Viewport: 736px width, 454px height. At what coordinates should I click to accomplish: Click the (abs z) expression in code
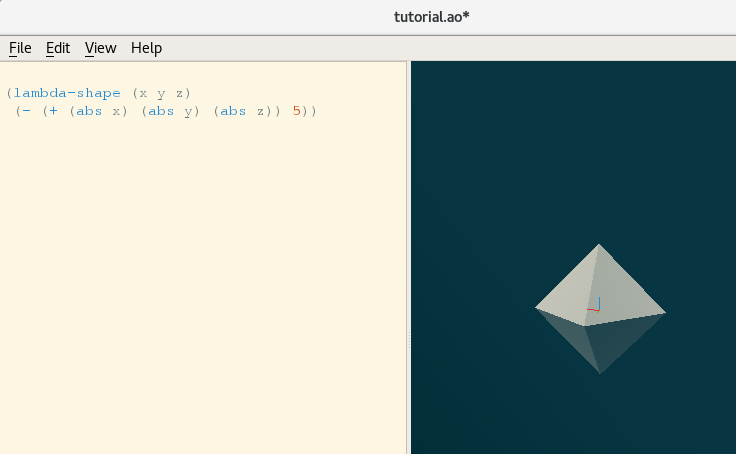pos(244,111)
